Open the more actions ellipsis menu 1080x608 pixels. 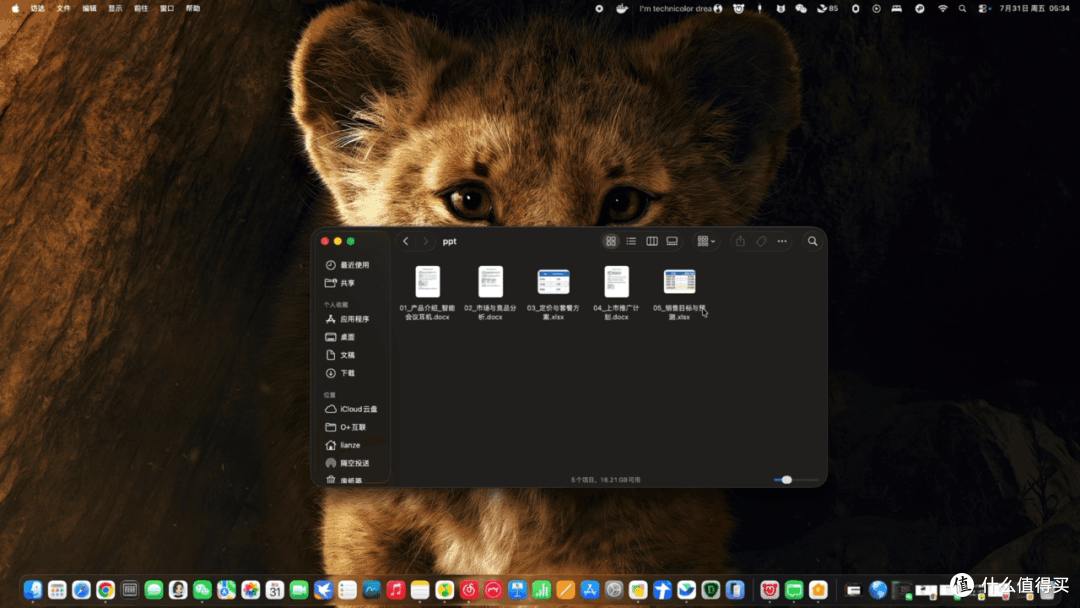782,241
